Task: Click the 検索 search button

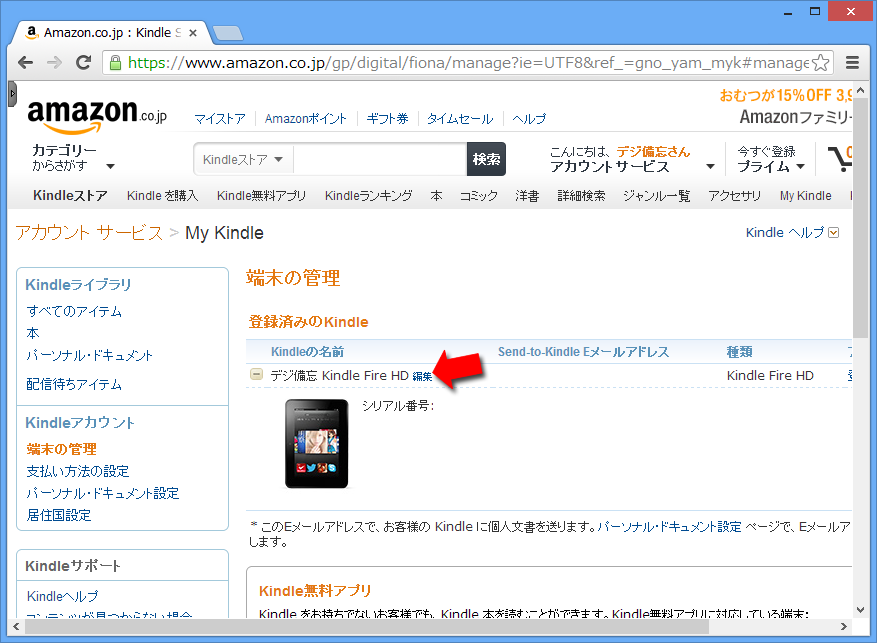Action: point(486,159)
